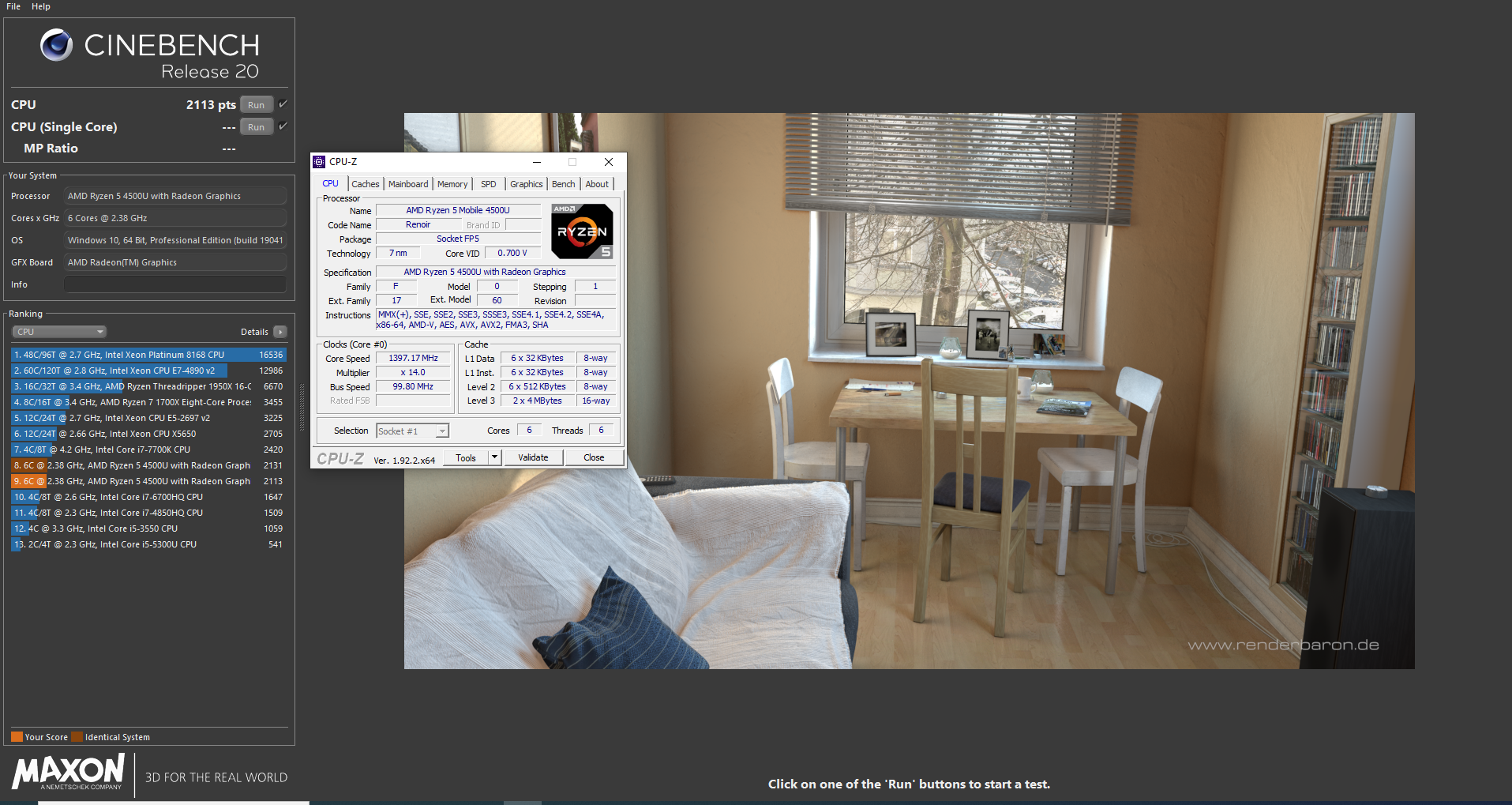Click the rendered room image in Cinebench

point(909,391)
